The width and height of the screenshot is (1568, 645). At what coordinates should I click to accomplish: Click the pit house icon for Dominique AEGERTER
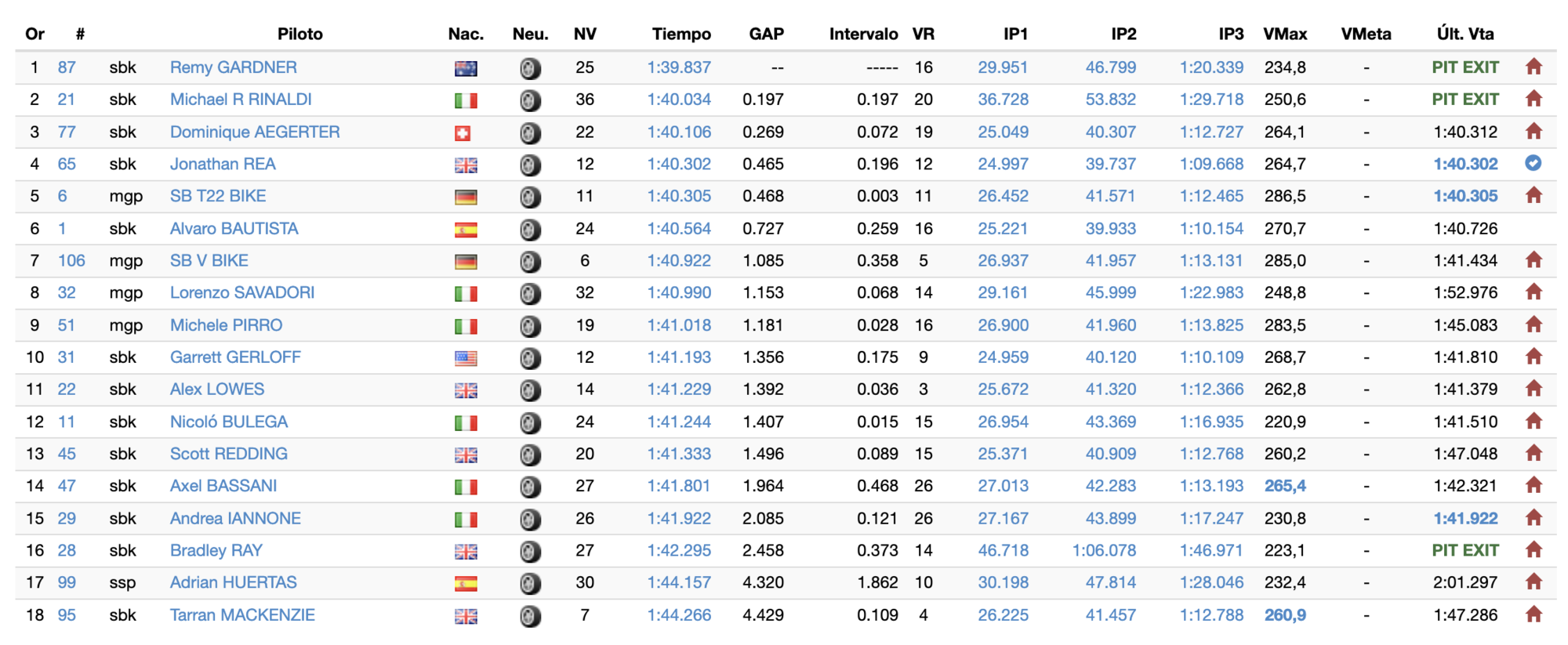[1534, 131]
